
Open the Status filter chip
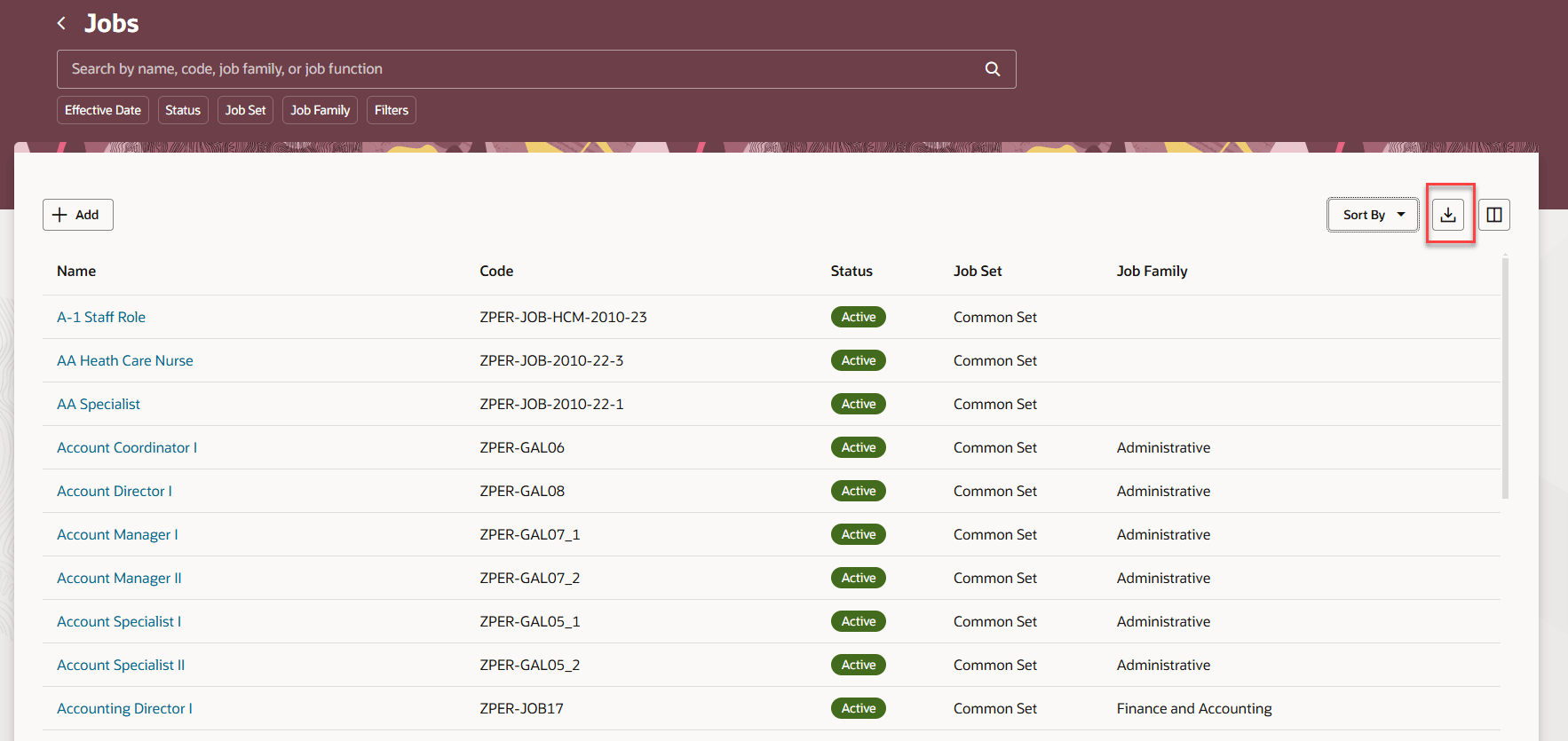point(183,110)
